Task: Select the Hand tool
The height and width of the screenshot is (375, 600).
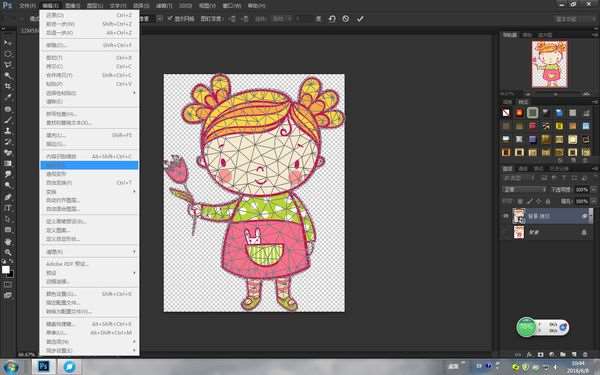Action: (8, 241)
